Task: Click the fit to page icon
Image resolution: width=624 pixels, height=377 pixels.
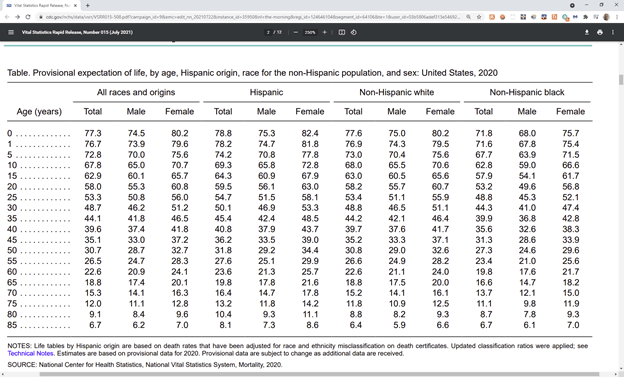Action: [x=341, y=32]
